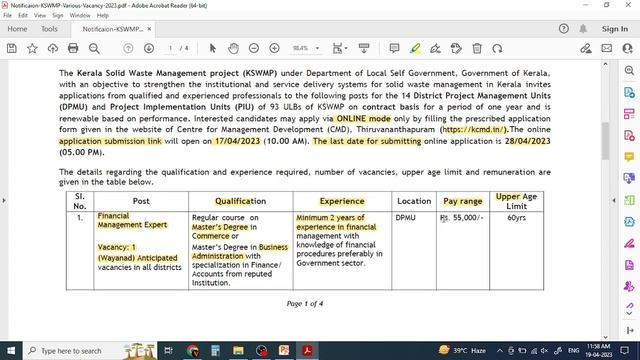Delete the page using the trash icon
Viewport: 640px width, 360px height.
point(477,49)
